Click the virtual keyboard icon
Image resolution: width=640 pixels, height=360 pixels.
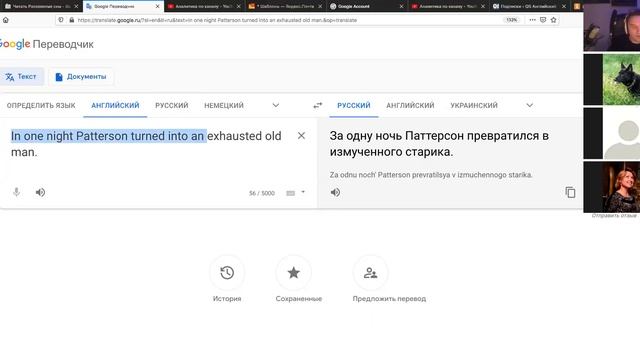pos(290,193)
